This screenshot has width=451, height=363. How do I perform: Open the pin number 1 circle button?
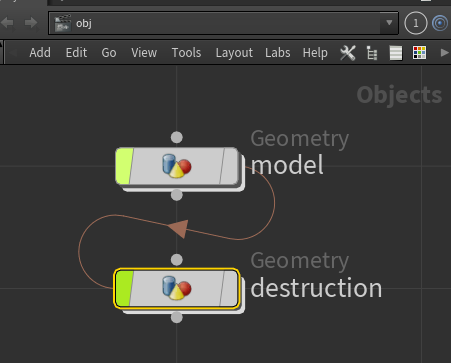(x=416, y=23)
